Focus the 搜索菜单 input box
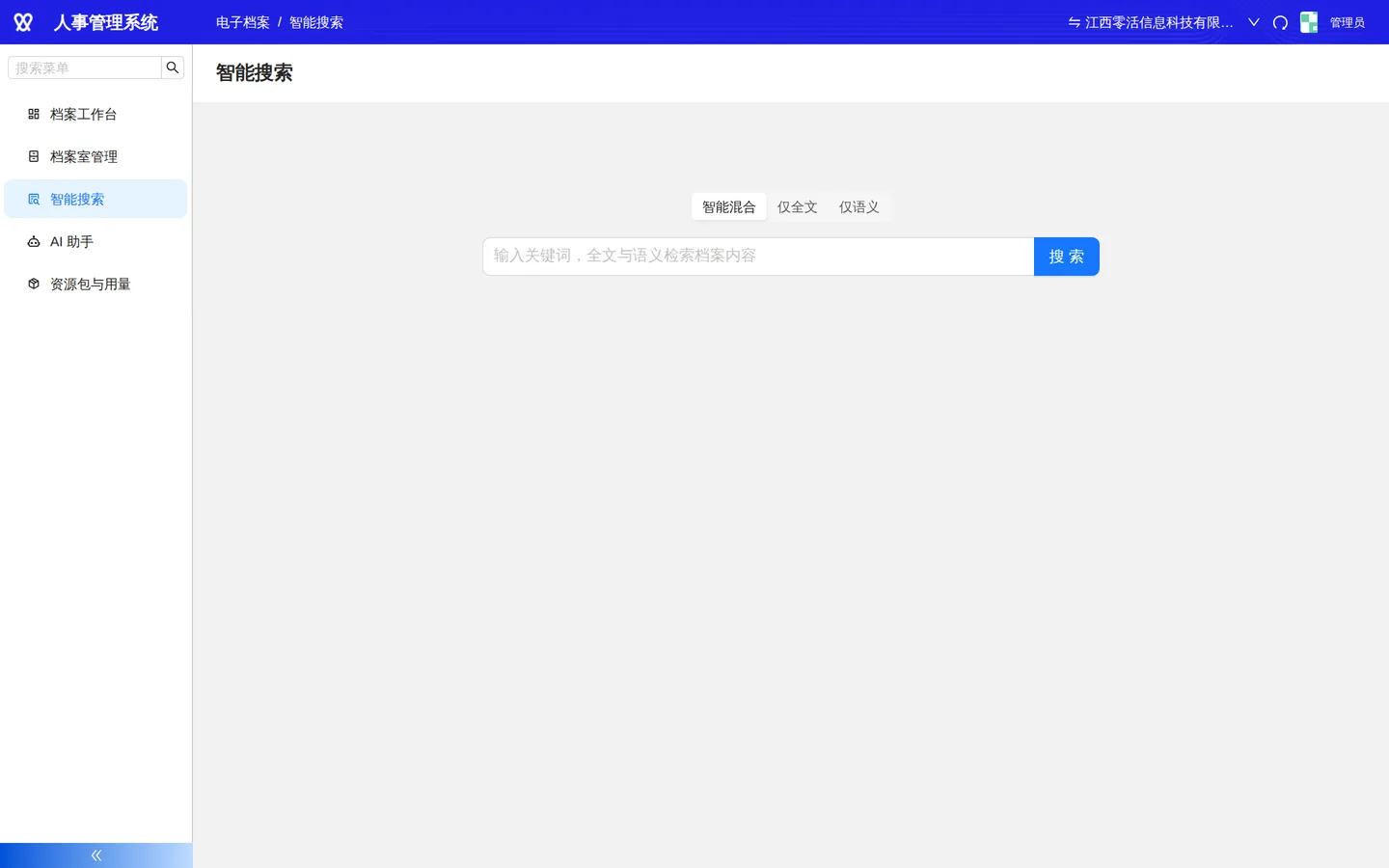 click(x=85, y=68)
